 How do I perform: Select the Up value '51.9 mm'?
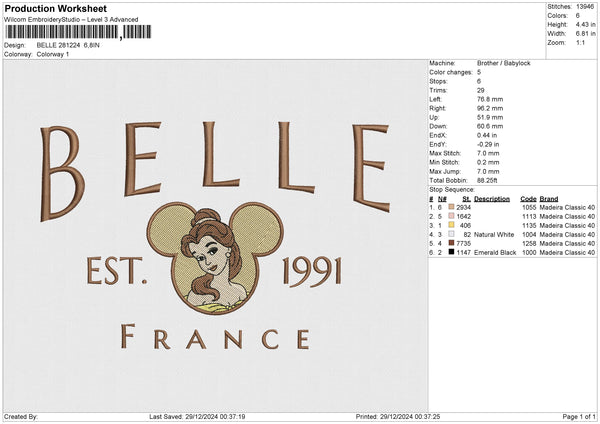490,117
